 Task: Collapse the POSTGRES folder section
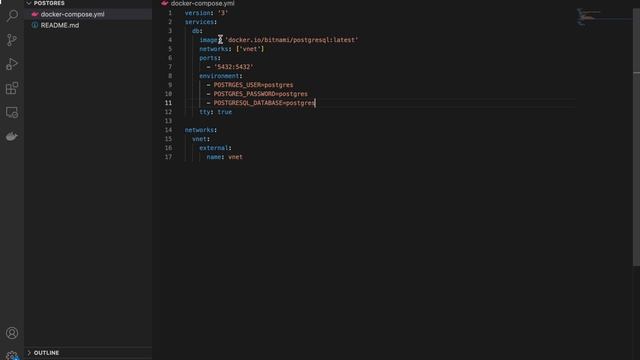click(49, 3)
